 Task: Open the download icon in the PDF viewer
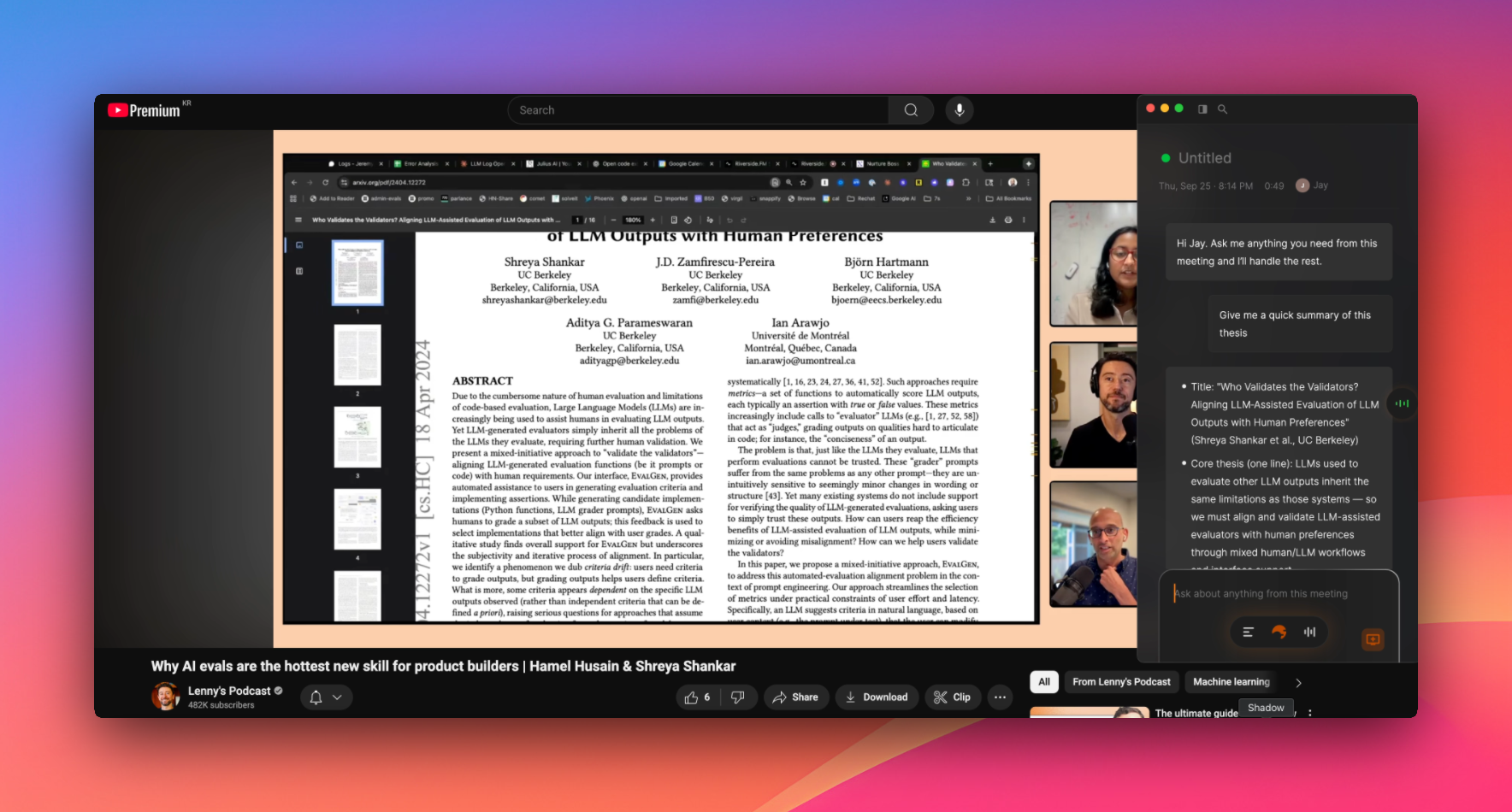pyautogui.click(x=992, y=220)
